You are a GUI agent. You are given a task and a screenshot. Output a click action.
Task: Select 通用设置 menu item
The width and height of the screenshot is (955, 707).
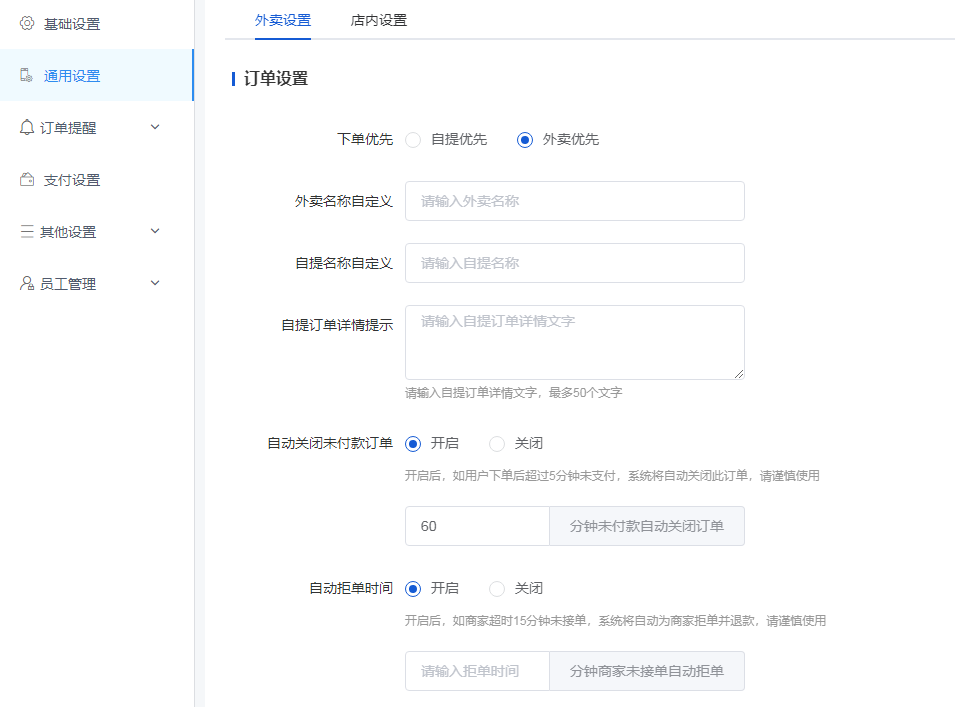pyautogui.click(x=96, y=76)
